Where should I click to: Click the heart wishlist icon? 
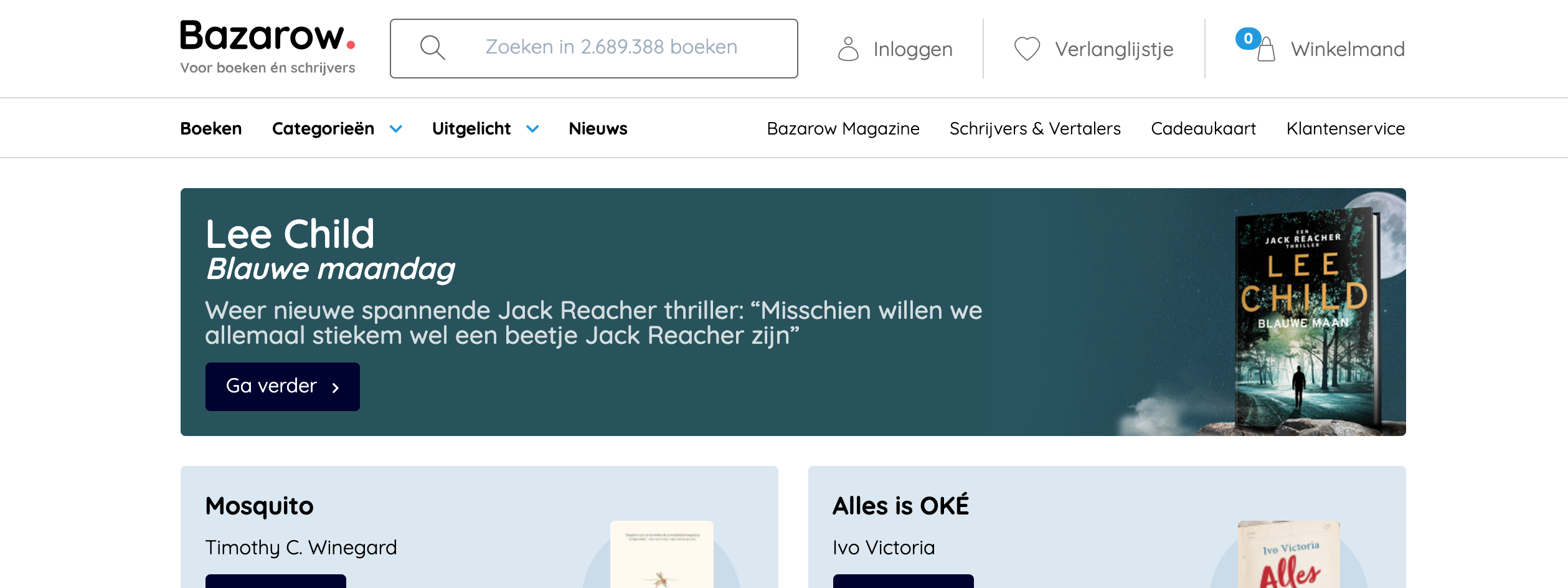click(x=1027, y=49)
